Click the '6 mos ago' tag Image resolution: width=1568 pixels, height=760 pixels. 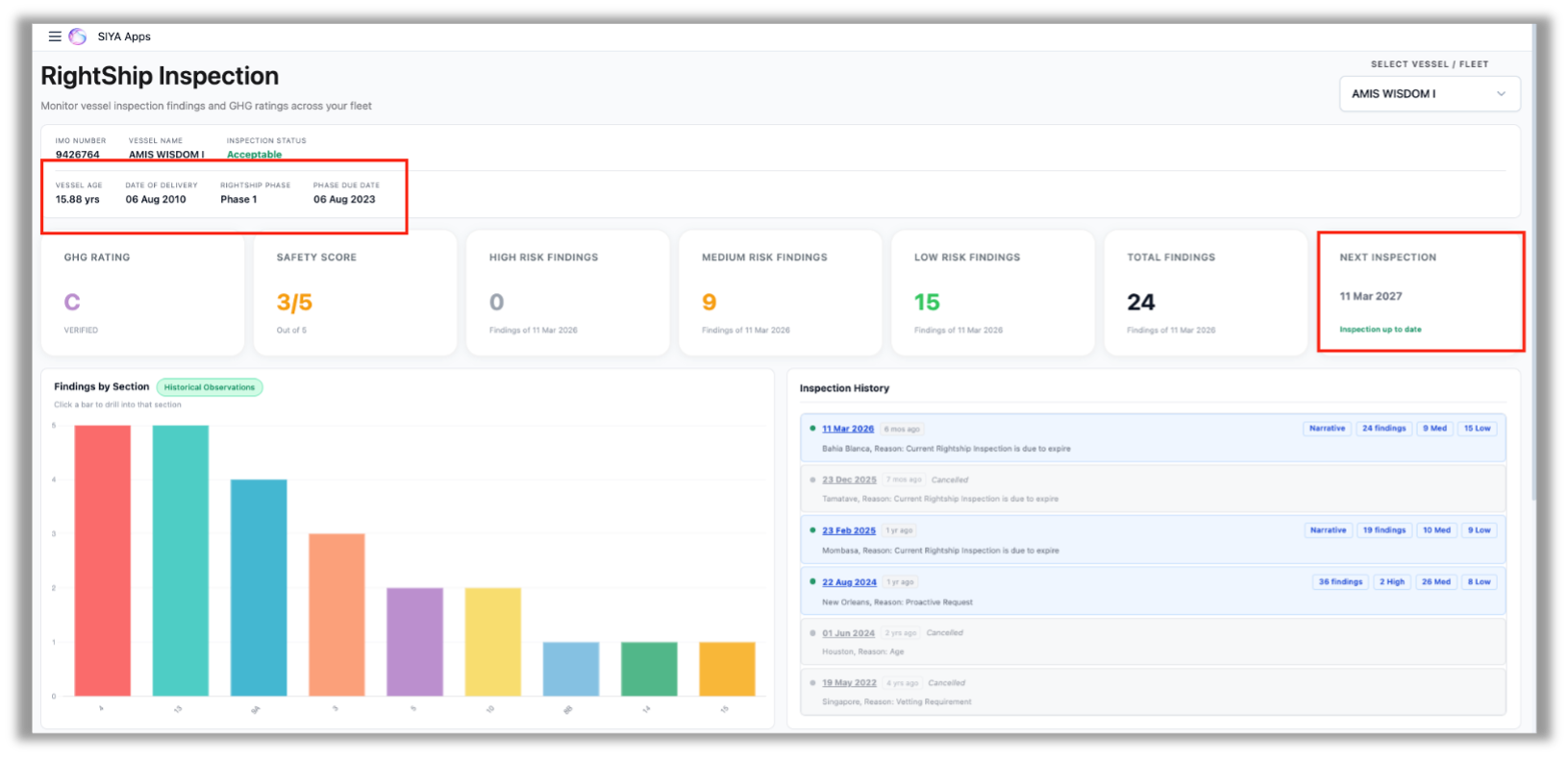click(x=902, y=429)
